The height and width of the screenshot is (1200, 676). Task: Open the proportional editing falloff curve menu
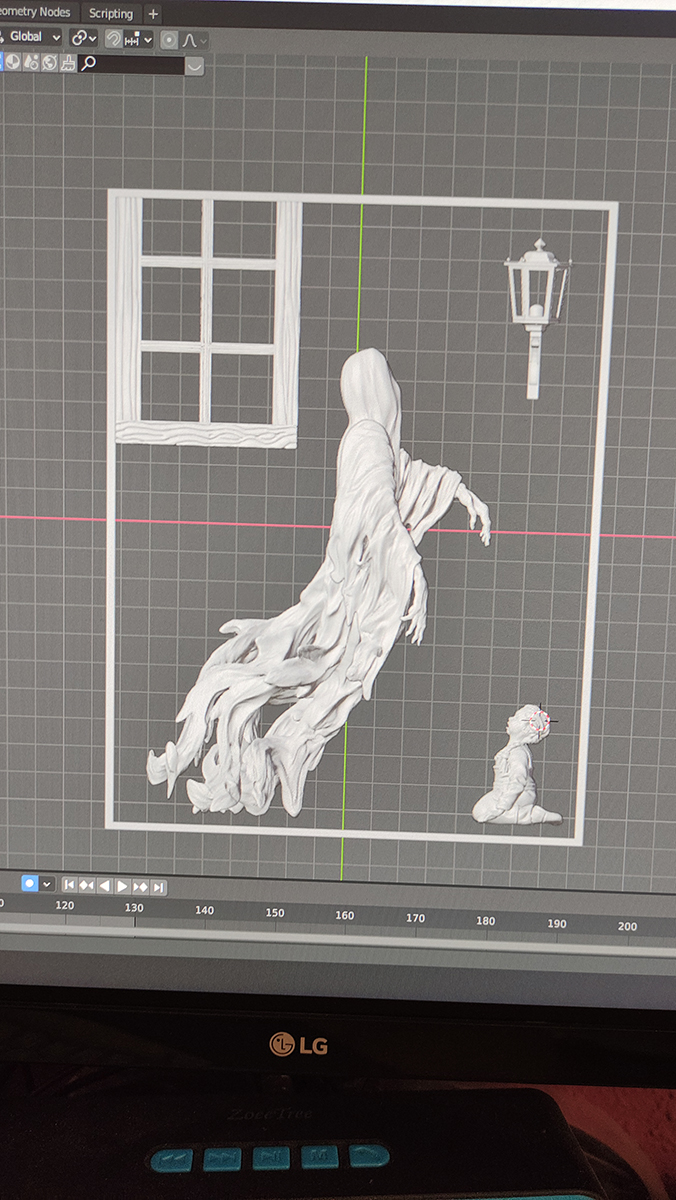click(194, 40)
